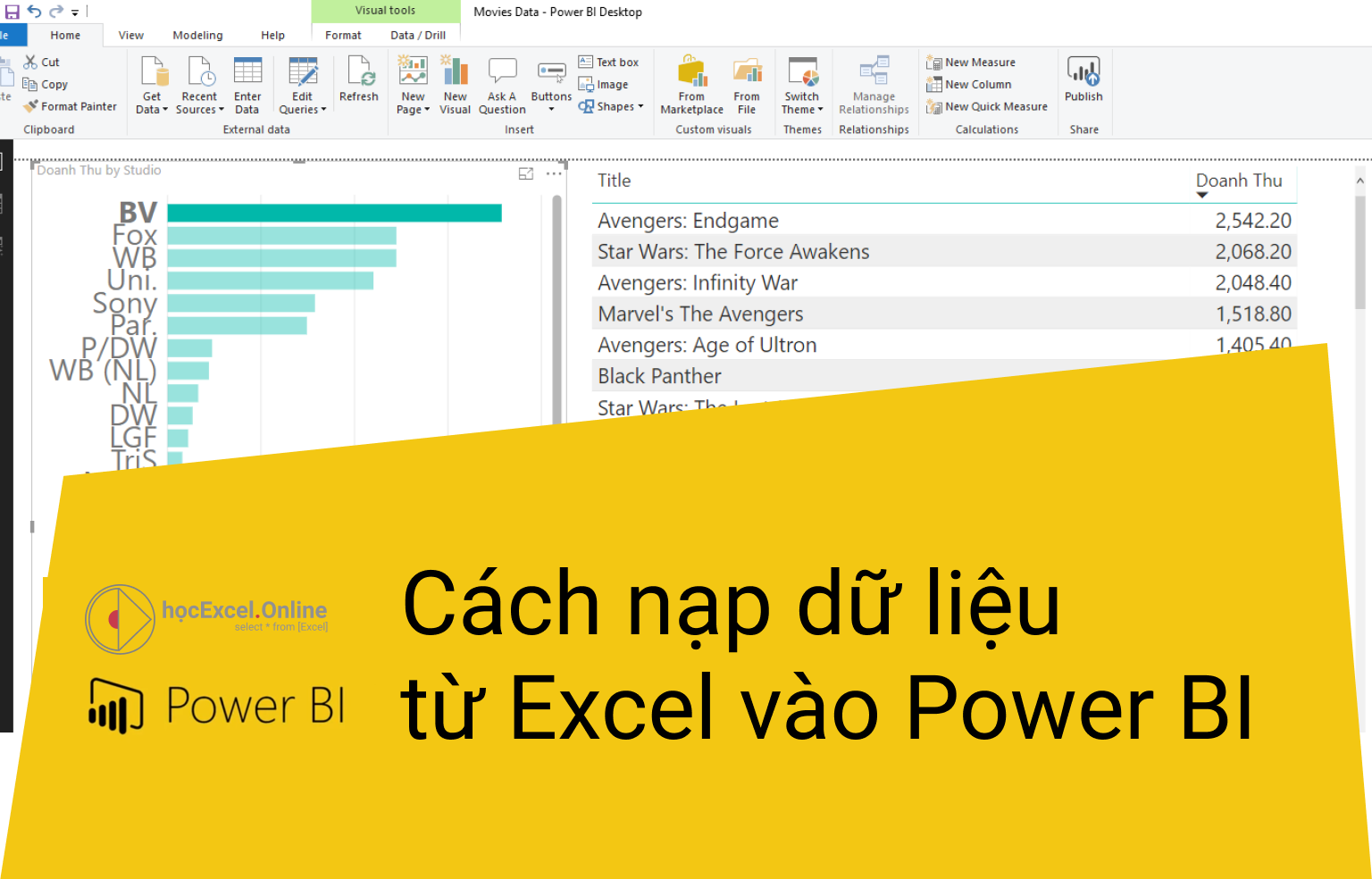Viewport: 1372px width, 879px height.
Task: Select the Avengers: Infinity War row
Action: (944, 282)
